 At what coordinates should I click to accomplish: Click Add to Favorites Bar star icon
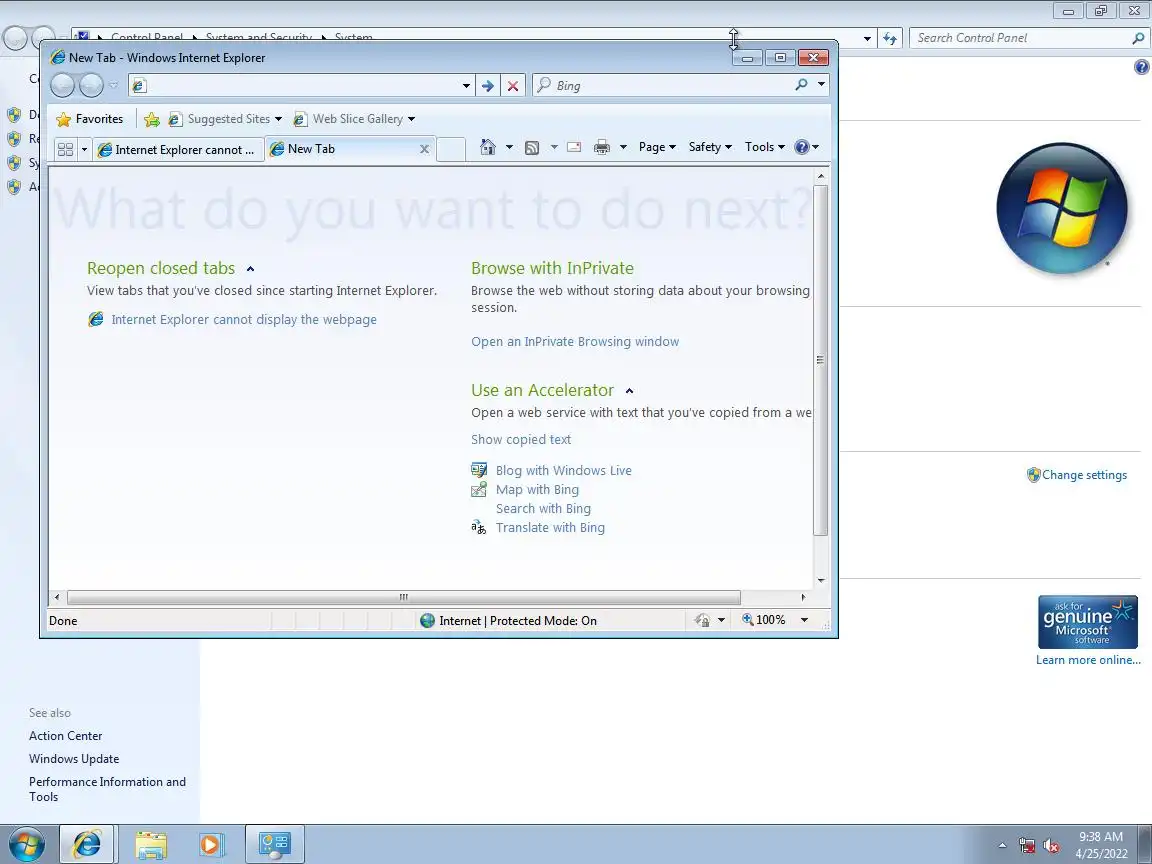click(x=152, y=119)
